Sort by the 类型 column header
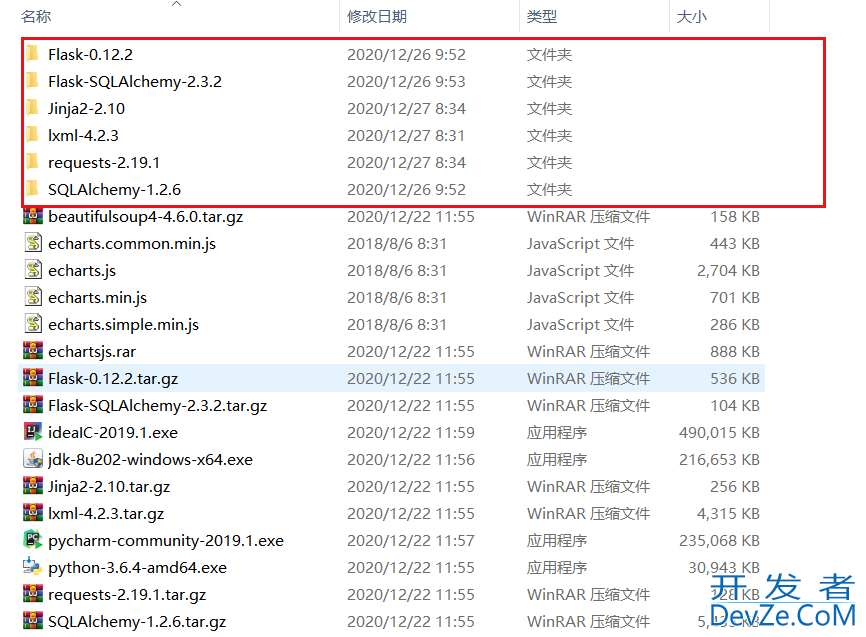This screenshot has height=637, width=866. point(542,17)
